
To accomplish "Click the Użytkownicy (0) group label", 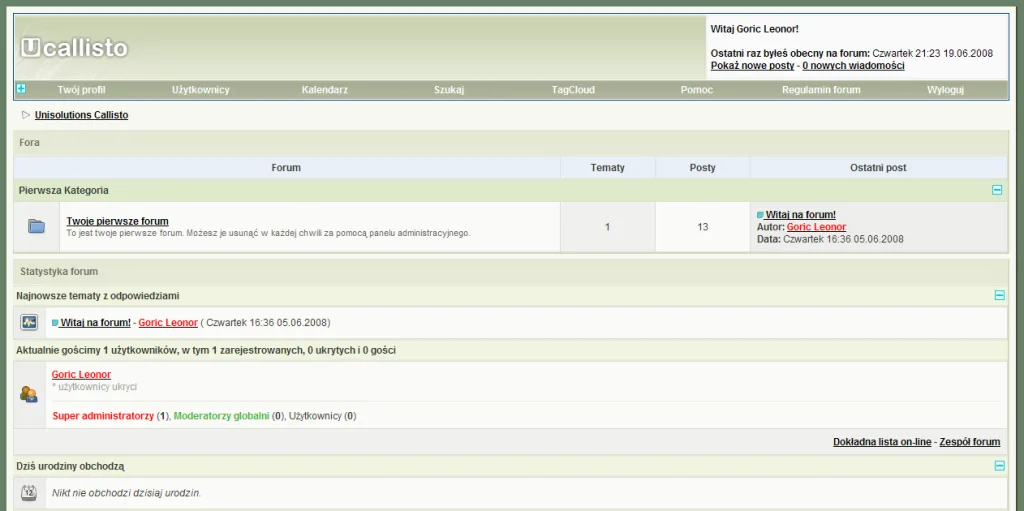I will tap(322, 416).
